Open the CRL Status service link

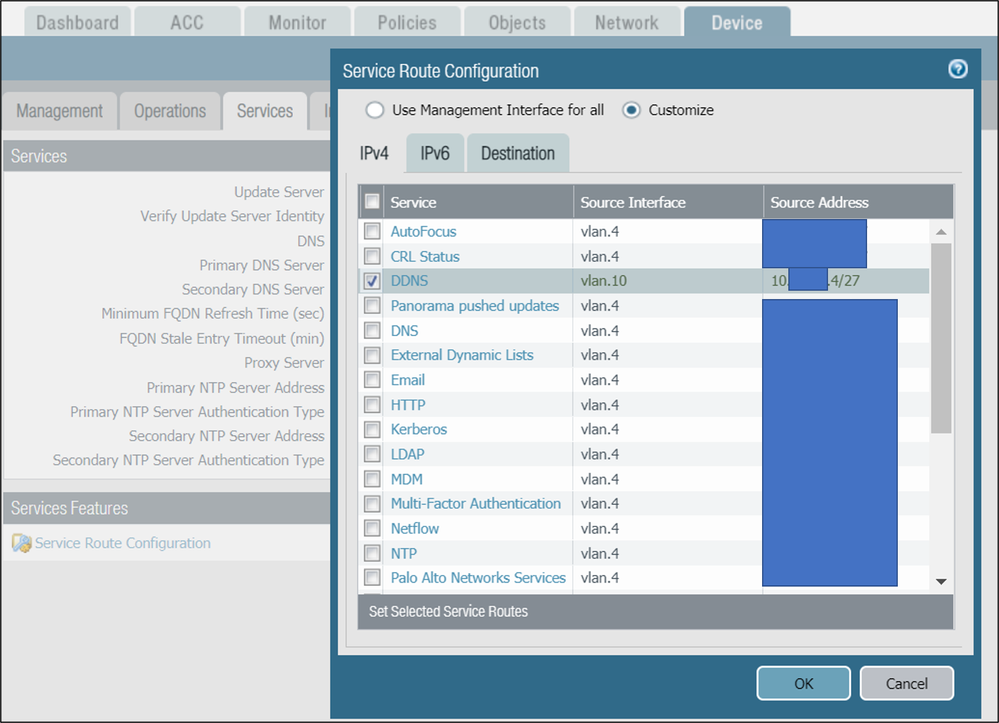coord(425,256)
